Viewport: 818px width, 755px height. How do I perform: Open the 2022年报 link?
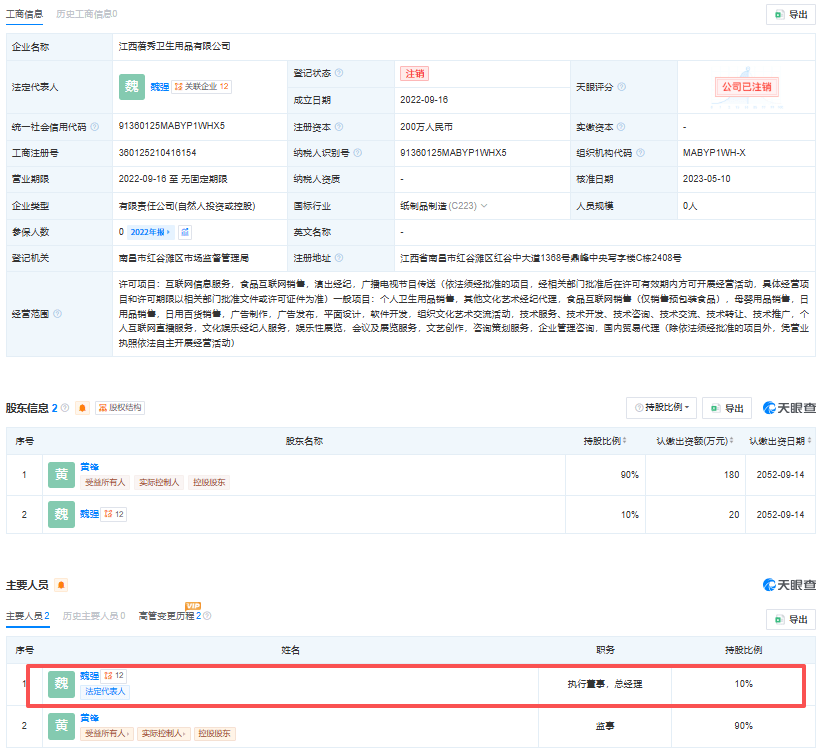click(150, 232)
